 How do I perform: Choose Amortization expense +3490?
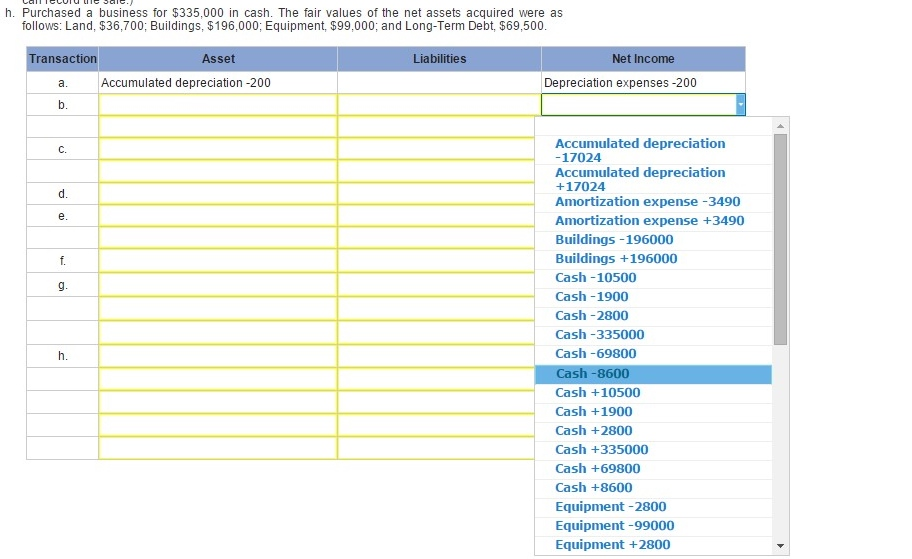coord(649,221)
